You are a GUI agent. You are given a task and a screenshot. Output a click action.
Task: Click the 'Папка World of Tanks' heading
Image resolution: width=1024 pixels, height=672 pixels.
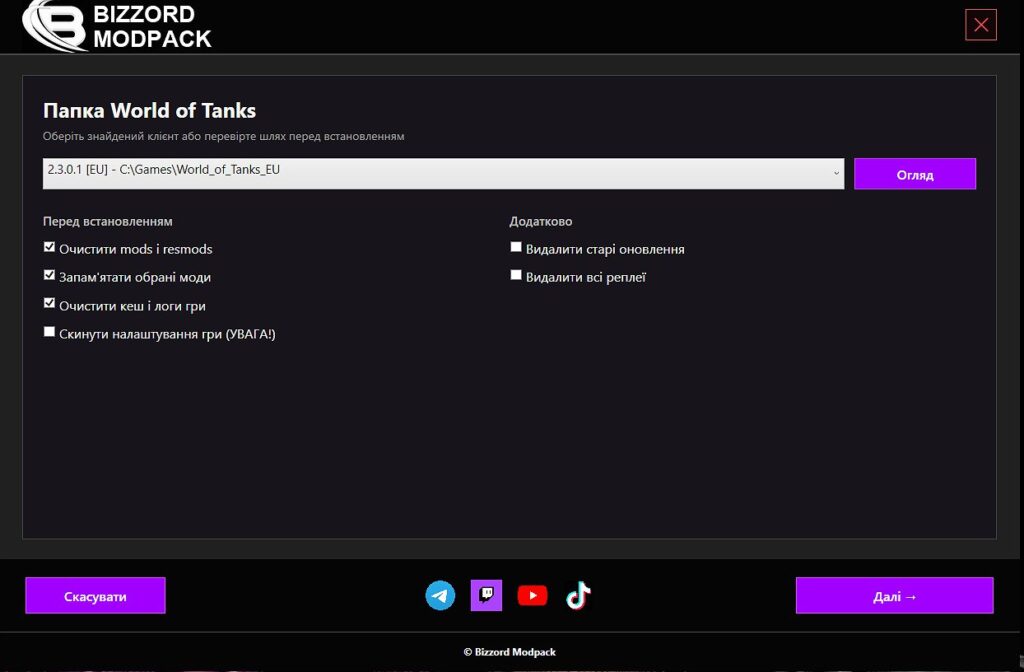150,110
